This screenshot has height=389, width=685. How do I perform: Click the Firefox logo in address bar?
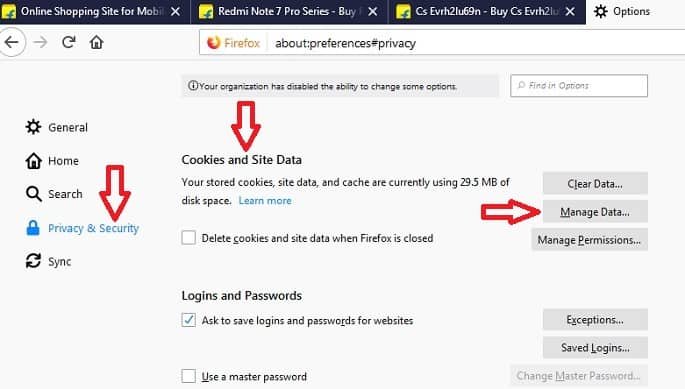click(214, 43)
